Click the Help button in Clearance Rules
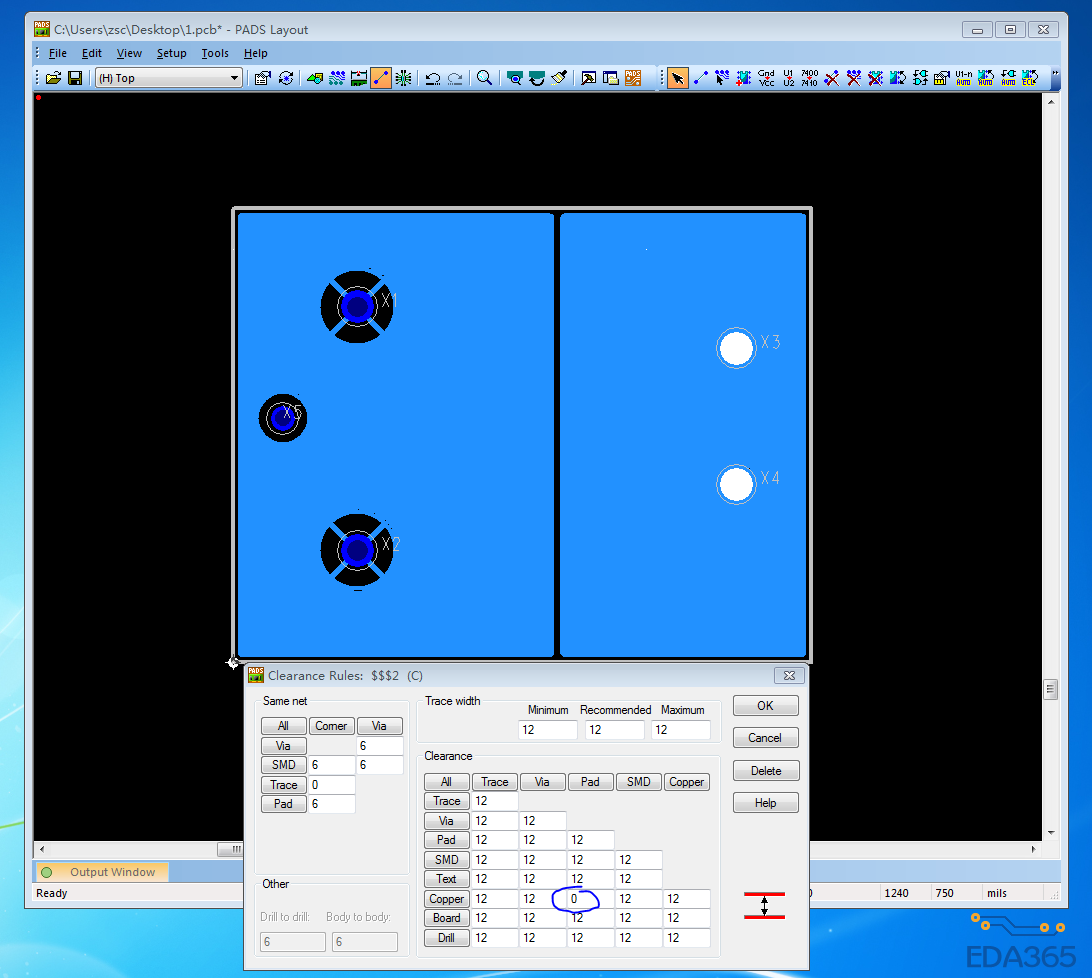The width and height of the screenshot is (1092, 978). [765, 802]
